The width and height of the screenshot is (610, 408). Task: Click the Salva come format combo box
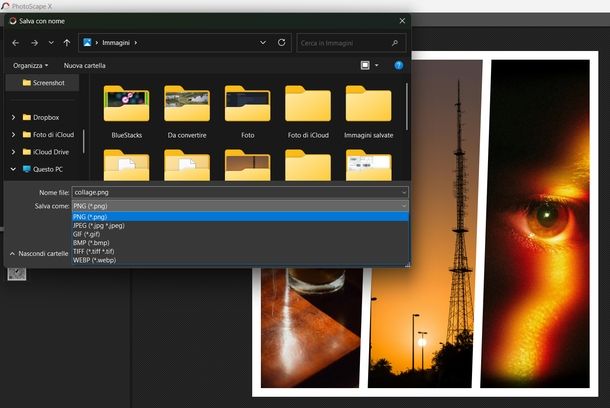(240, 206)
